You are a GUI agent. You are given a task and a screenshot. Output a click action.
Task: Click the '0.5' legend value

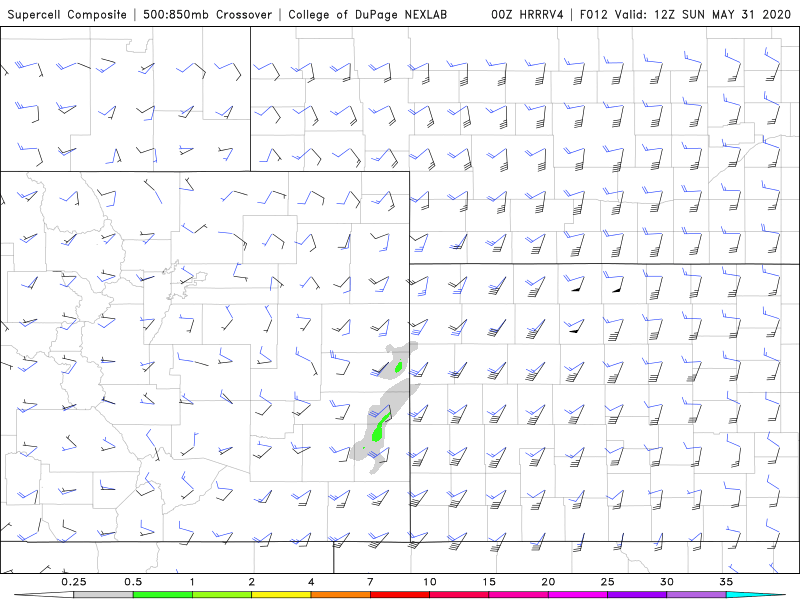133,582
